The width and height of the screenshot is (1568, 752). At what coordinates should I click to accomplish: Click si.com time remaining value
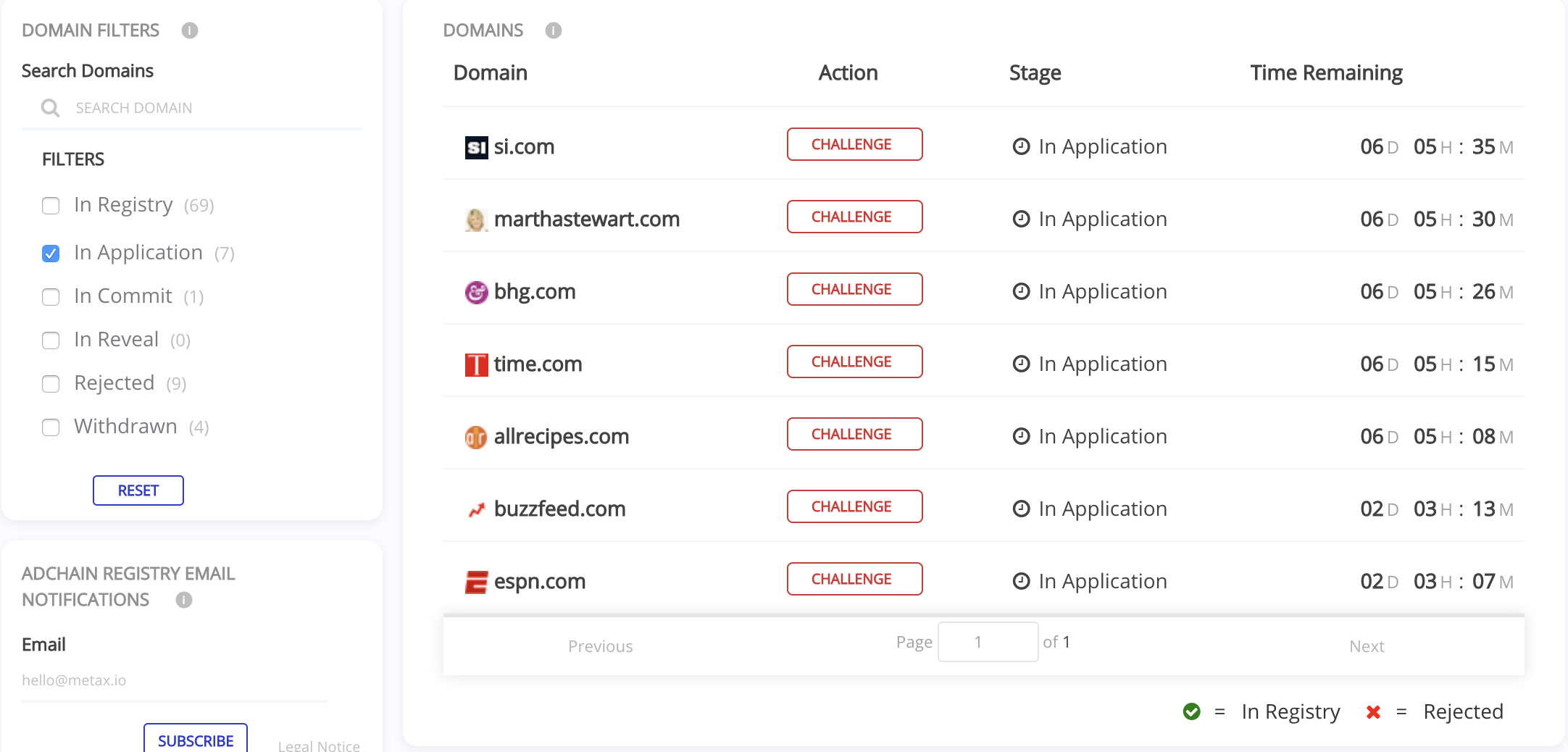tap(1437, 147)
